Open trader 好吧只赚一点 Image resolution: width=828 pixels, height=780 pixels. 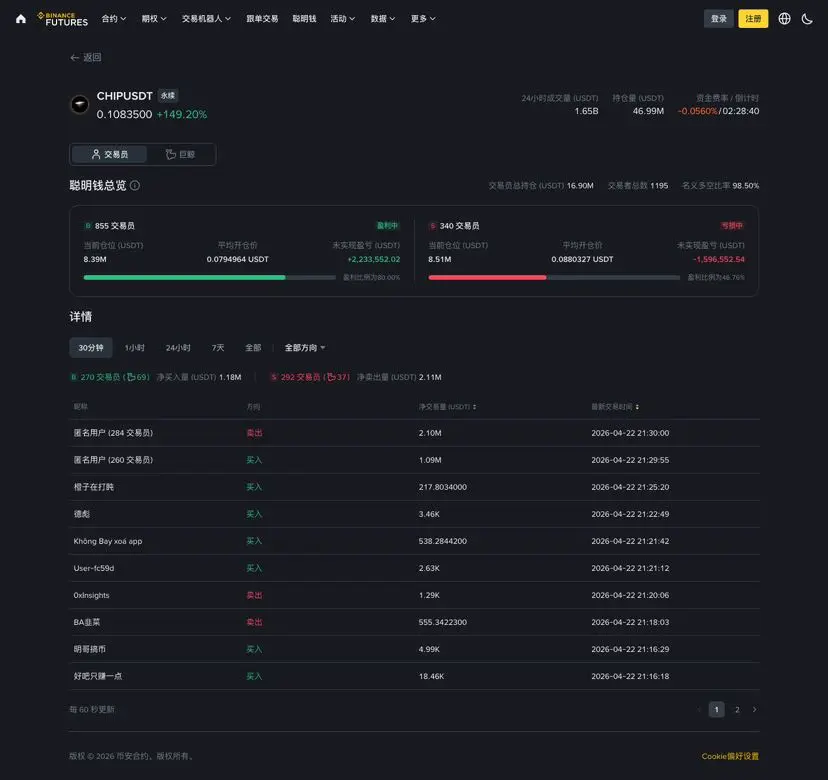[98, 676]
